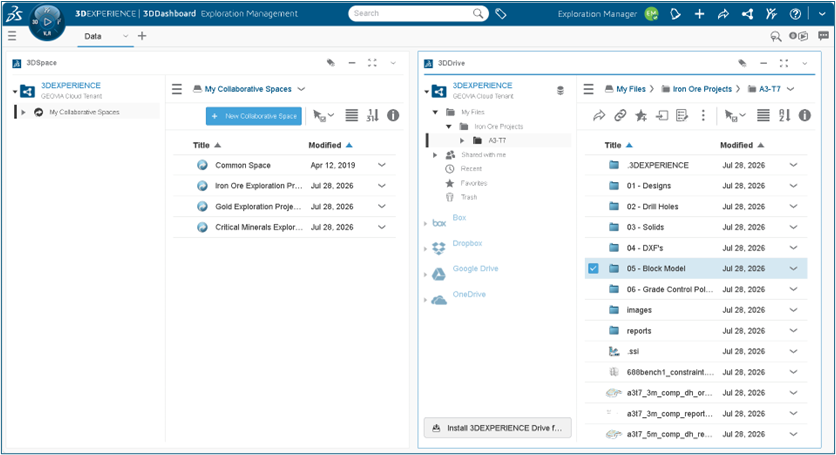Collapse Iron Ore Projects tree node
This screenshot has width=836, height=455.
[x=449, y=126]
